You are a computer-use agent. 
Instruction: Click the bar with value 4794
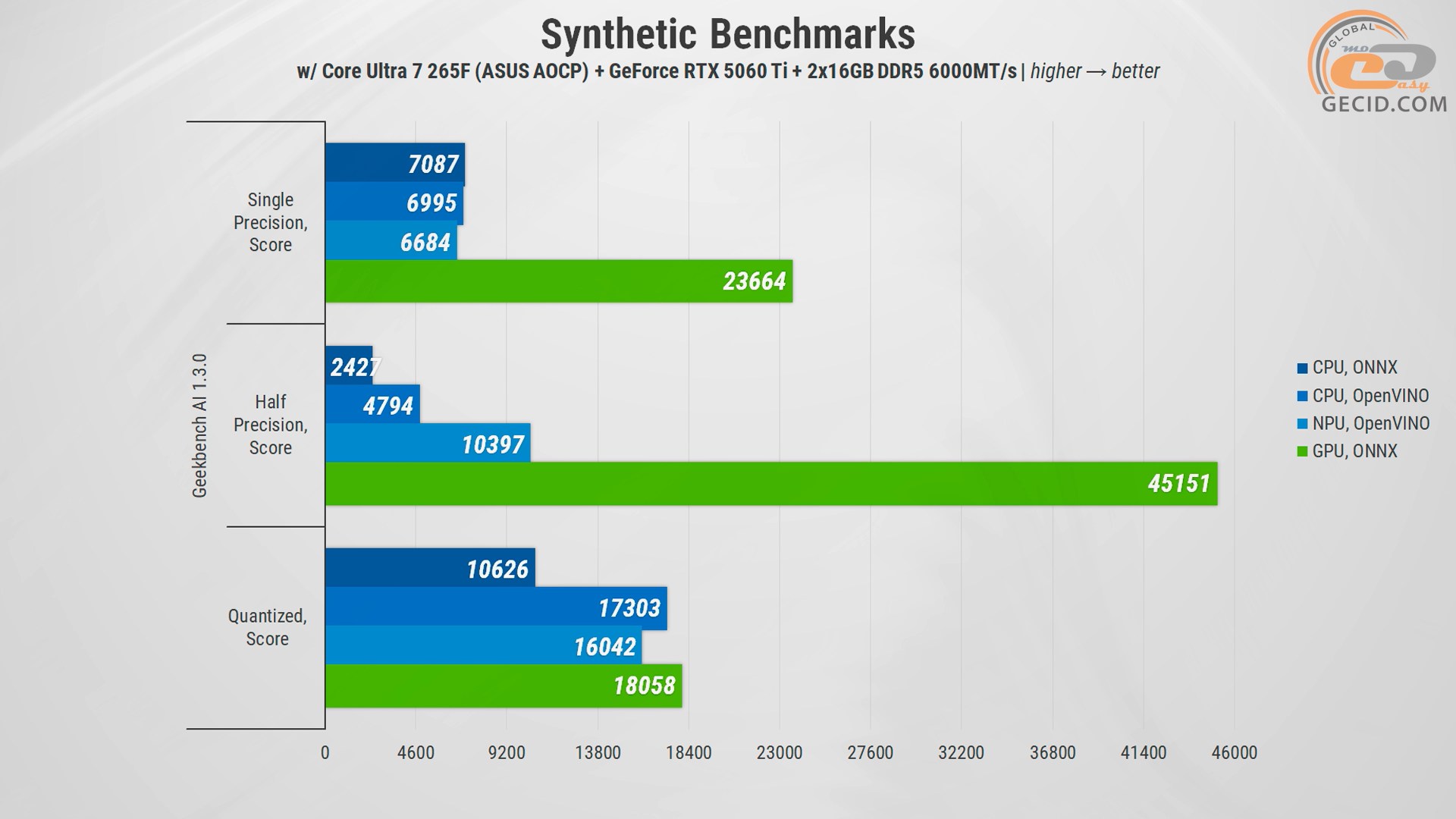click(x=372, y=405)
